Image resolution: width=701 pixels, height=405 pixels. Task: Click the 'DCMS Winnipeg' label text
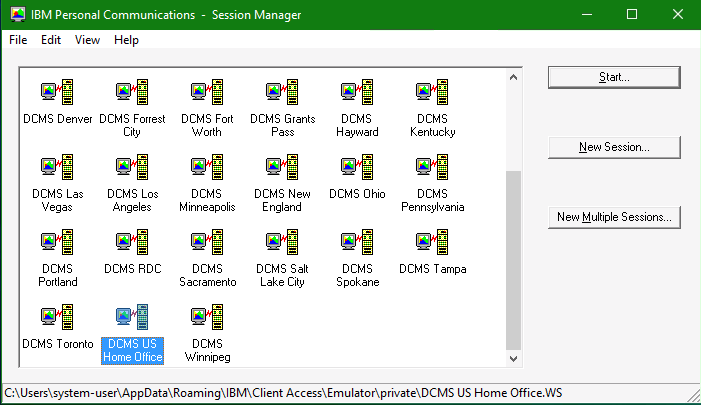point(207,350)
